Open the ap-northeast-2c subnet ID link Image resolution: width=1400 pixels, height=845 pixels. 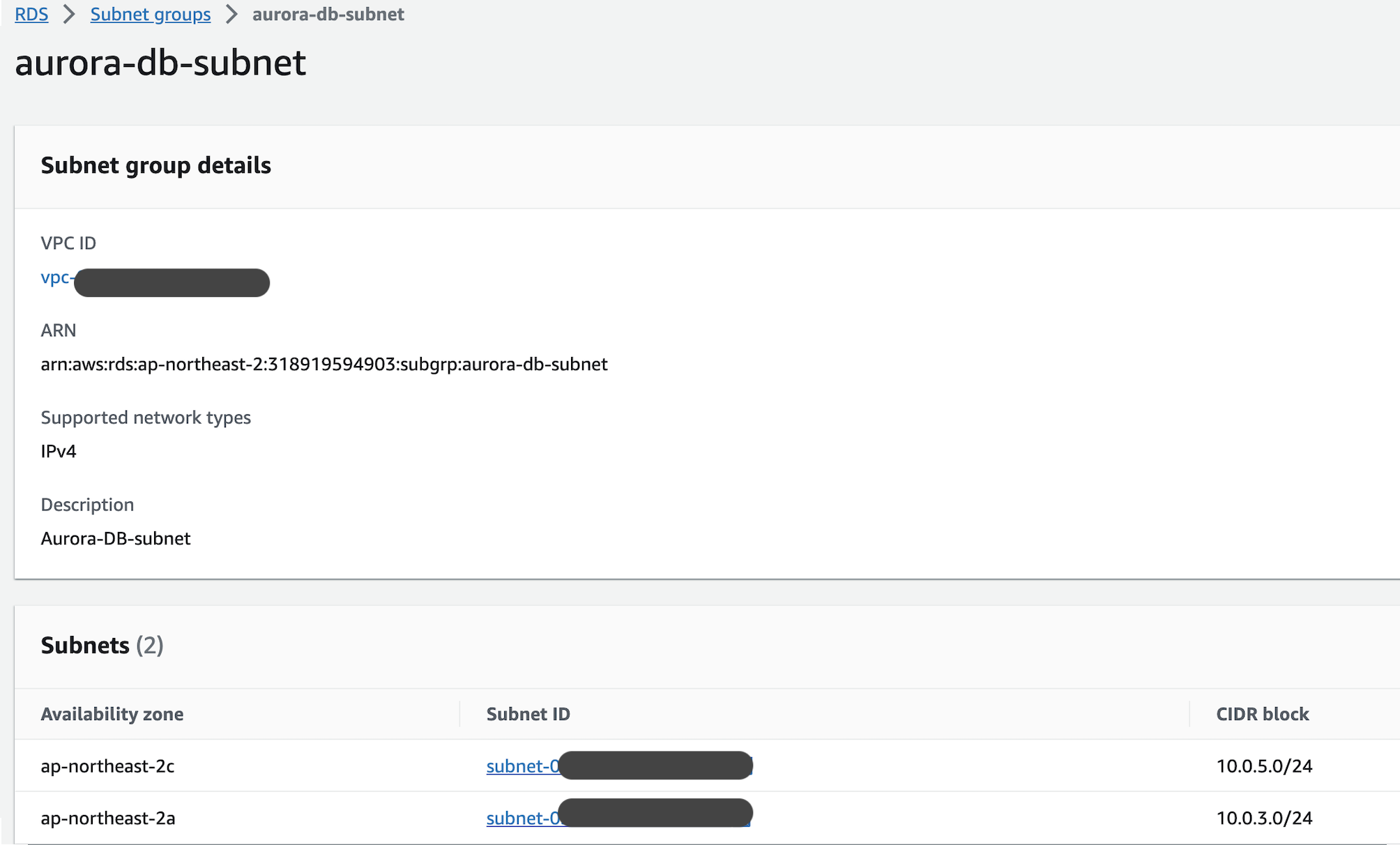click(522, 766)
